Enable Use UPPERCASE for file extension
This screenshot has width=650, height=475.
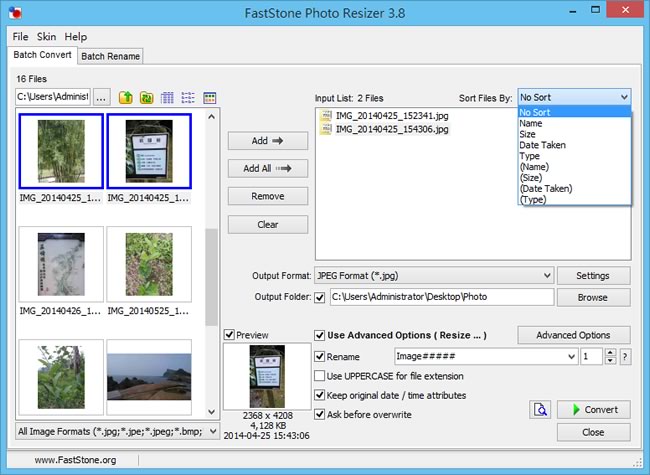320,376
